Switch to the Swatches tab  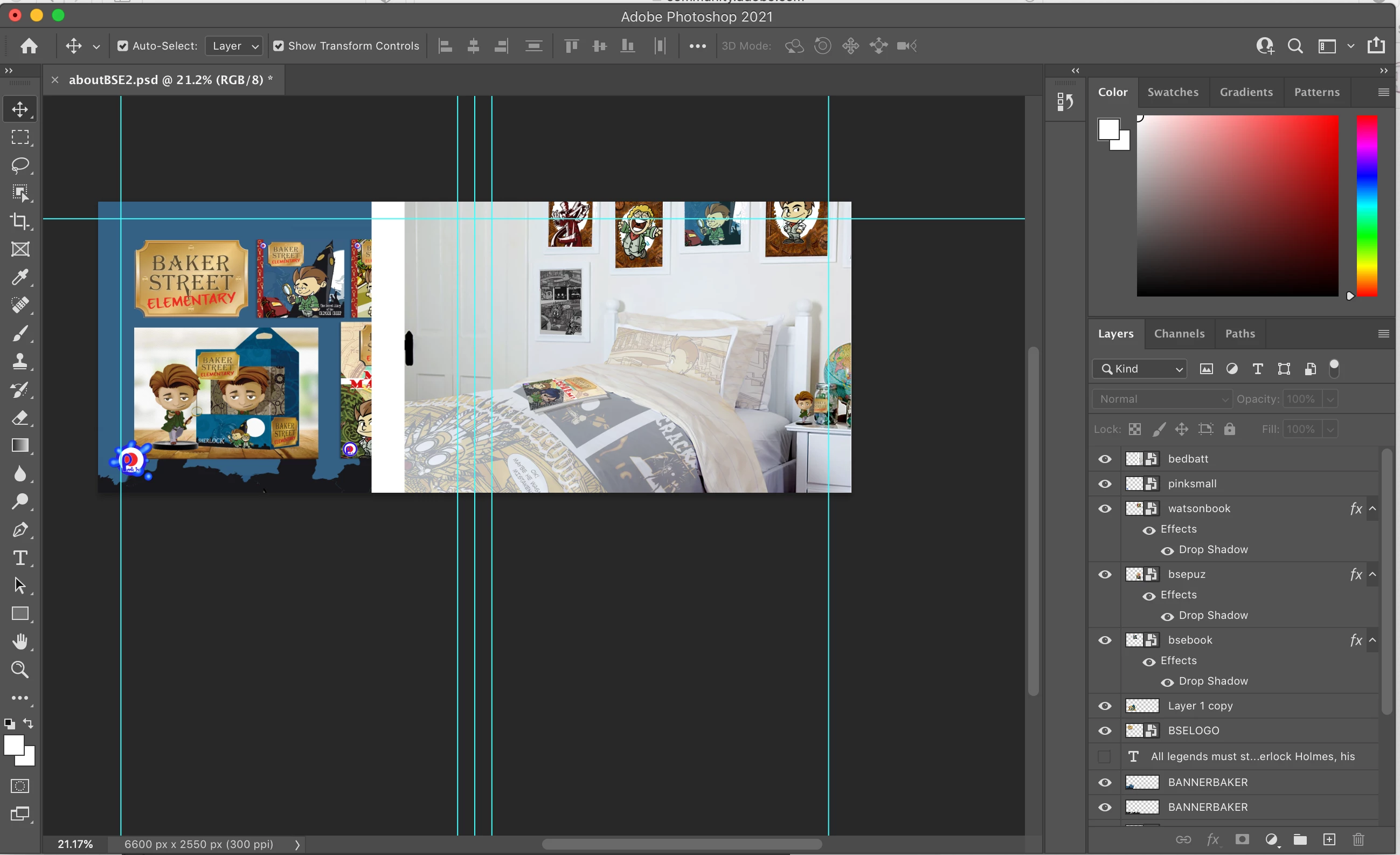click(x=1173, y=92)
